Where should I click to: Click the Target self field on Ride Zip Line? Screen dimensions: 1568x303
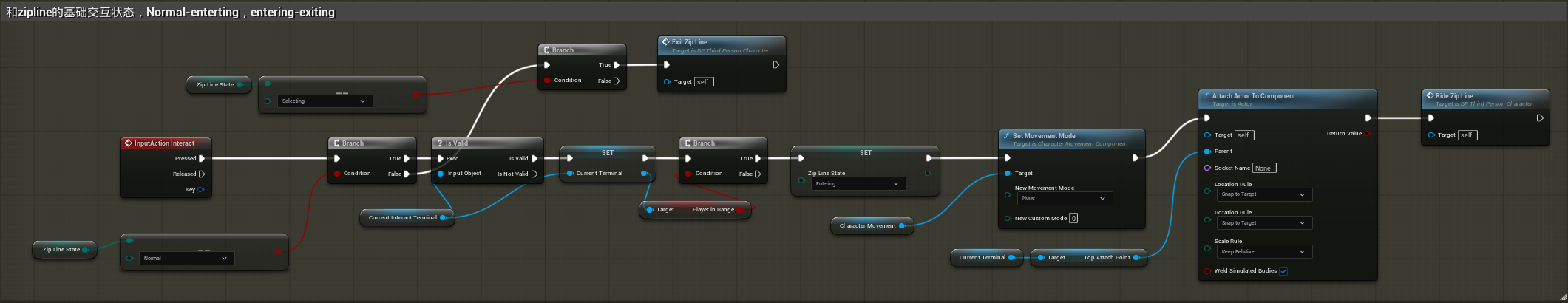[1467, 135]
